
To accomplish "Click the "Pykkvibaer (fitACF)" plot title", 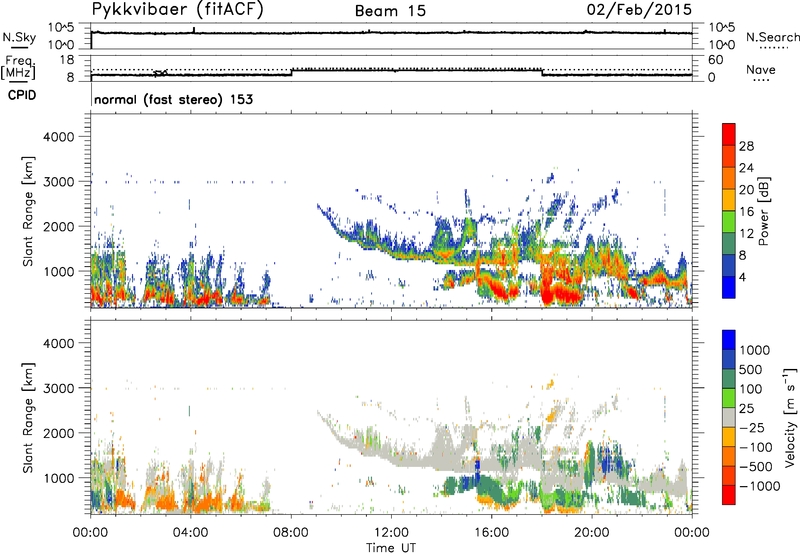I will coord(178,10).
